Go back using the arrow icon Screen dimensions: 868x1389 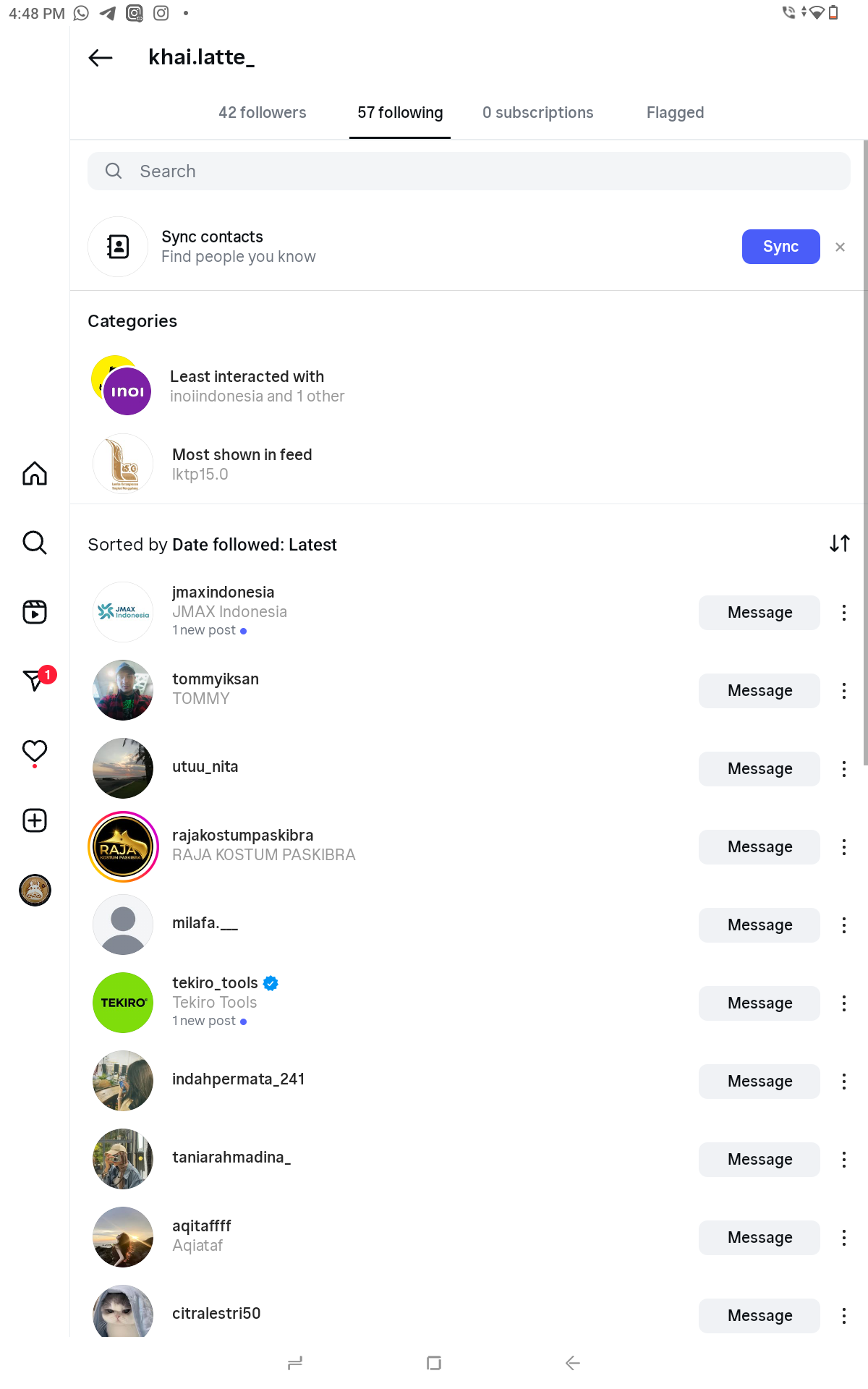coord(101,58)
